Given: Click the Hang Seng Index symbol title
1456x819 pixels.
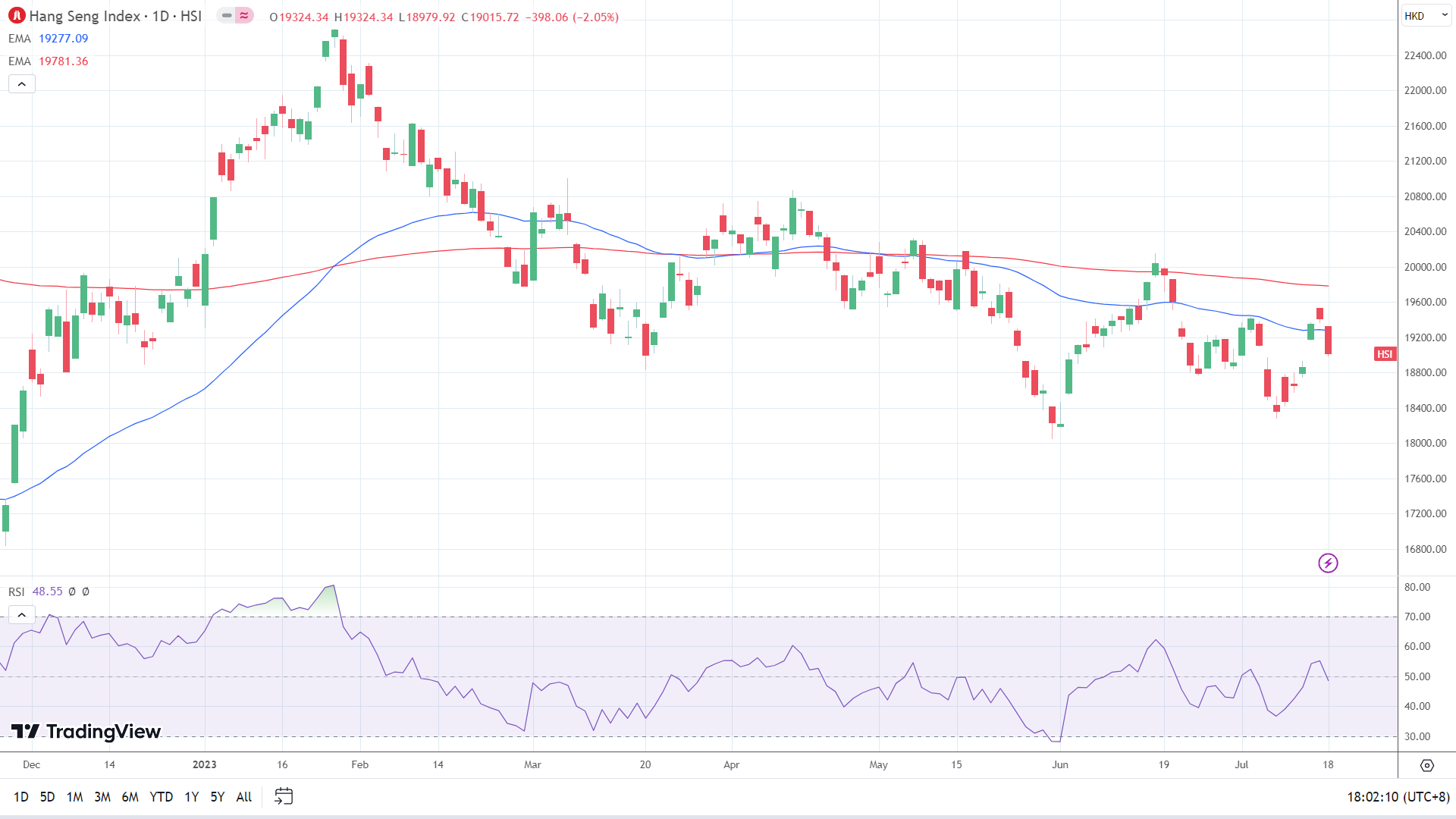Looking at the screenshot, I should [115, 16].
